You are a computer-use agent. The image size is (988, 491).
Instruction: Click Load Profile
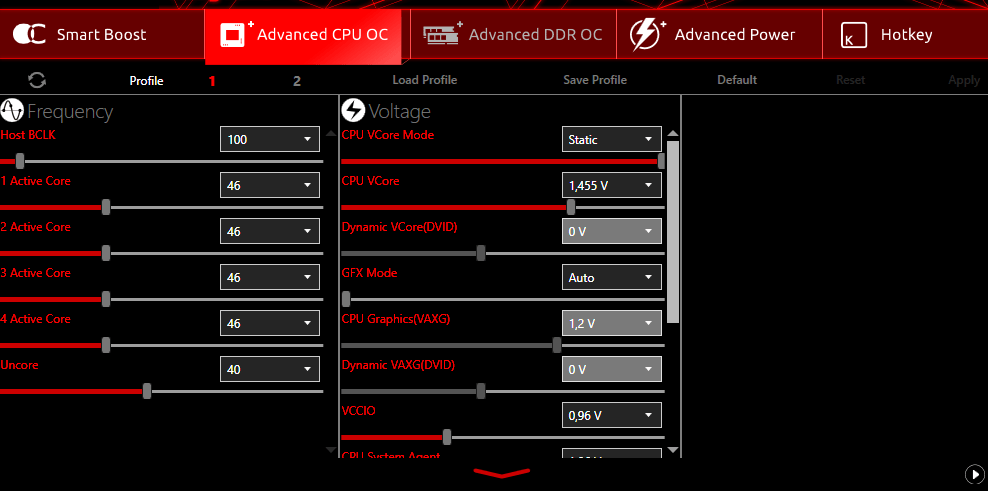(425, 80)
